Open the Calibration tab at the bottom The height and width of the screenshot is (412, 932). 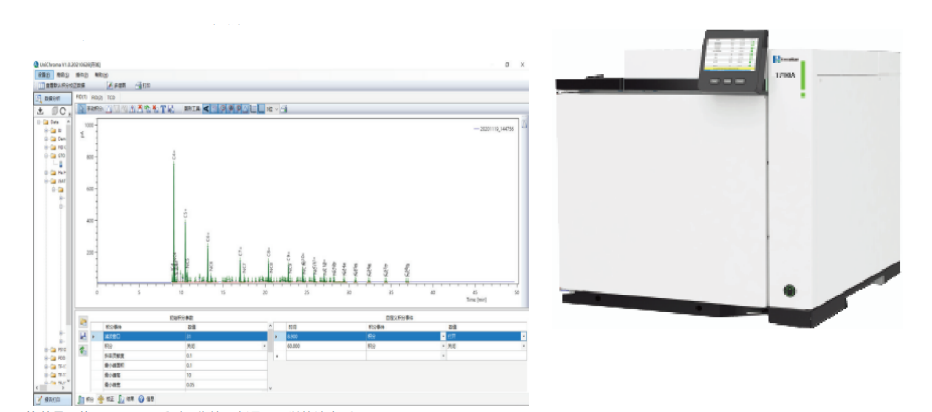[x=106, y=399]
